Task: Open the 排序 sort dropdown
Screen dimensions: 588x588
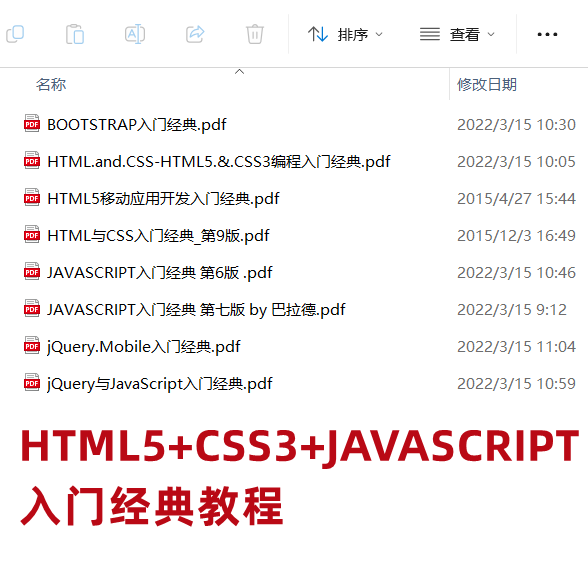Action: 345,34
